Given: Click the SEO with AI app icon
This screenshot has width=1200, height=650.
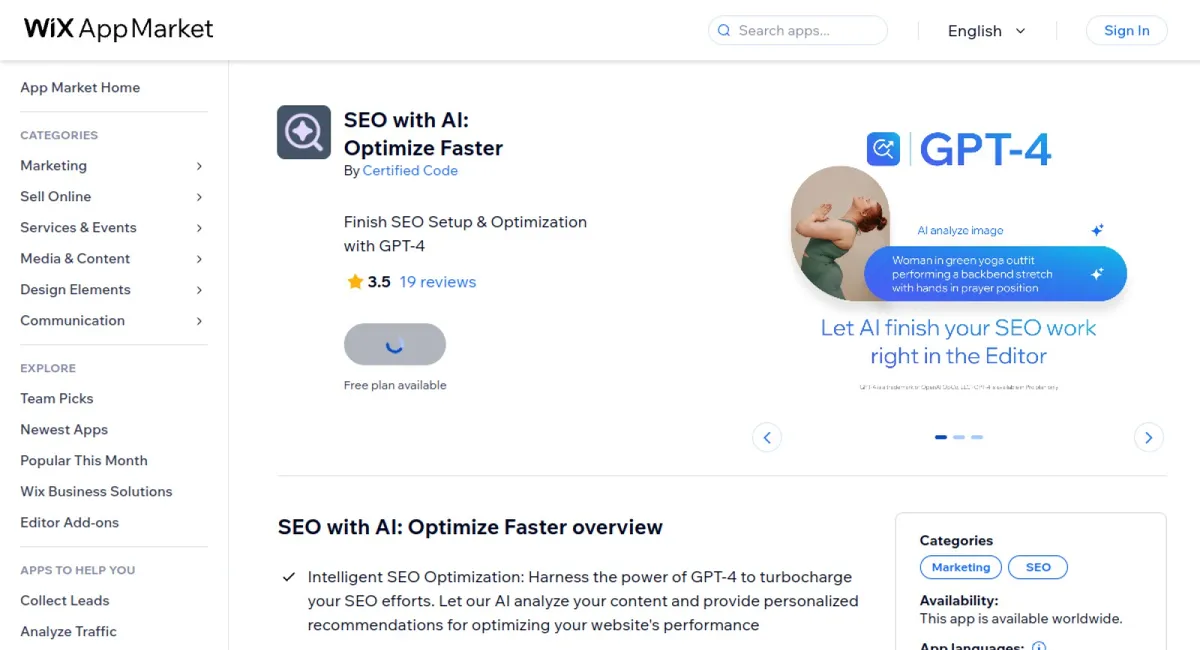Looking at the screenshot, I should point(303,131).
